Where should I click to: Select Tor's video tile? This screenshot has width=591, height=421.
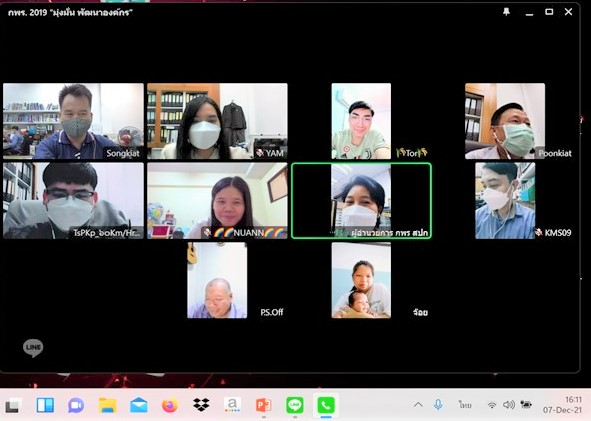click(x=361, y=121)
